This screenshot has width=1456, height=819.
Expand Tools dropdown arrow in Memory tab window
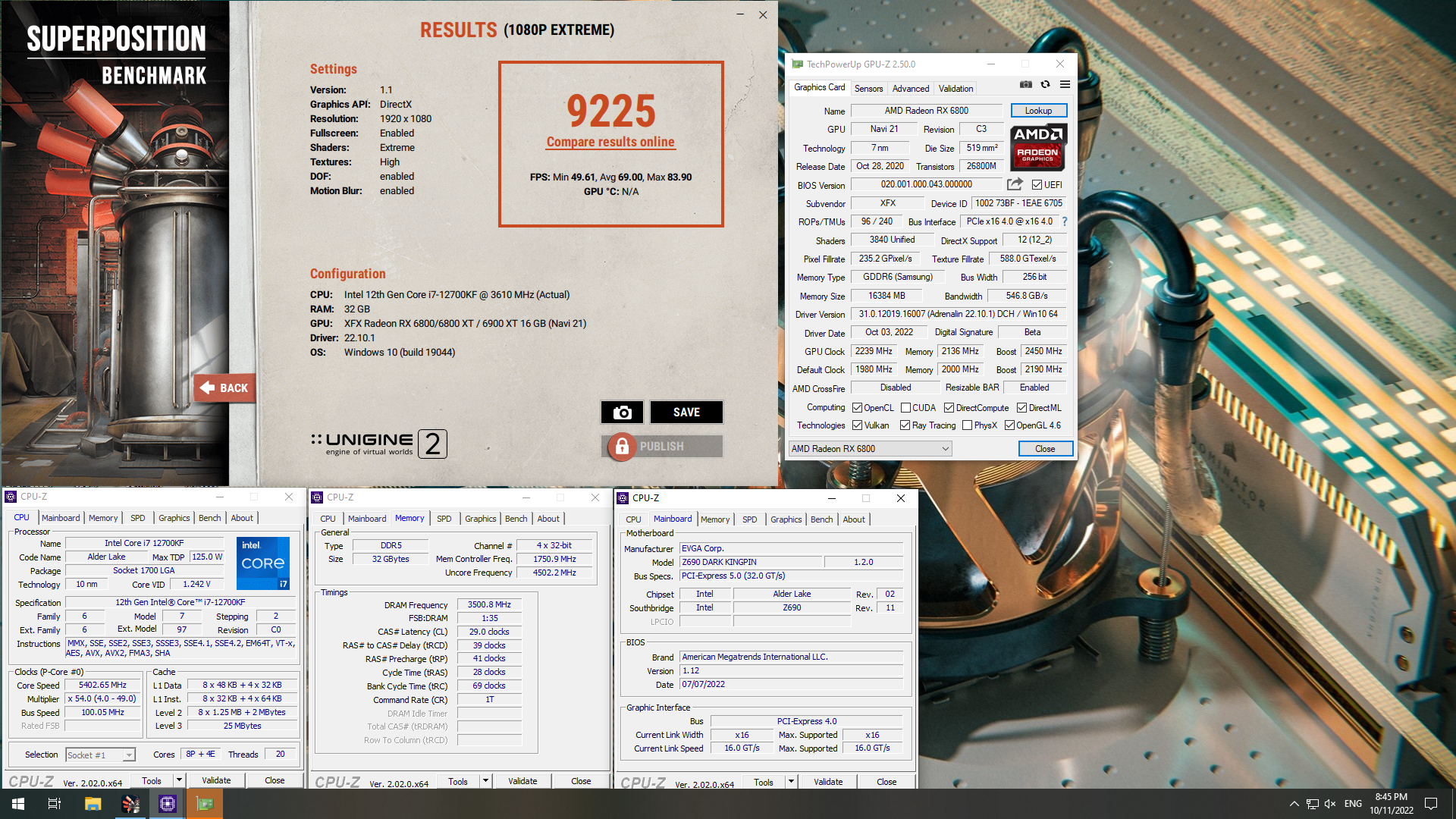click(x=485, y=781)
